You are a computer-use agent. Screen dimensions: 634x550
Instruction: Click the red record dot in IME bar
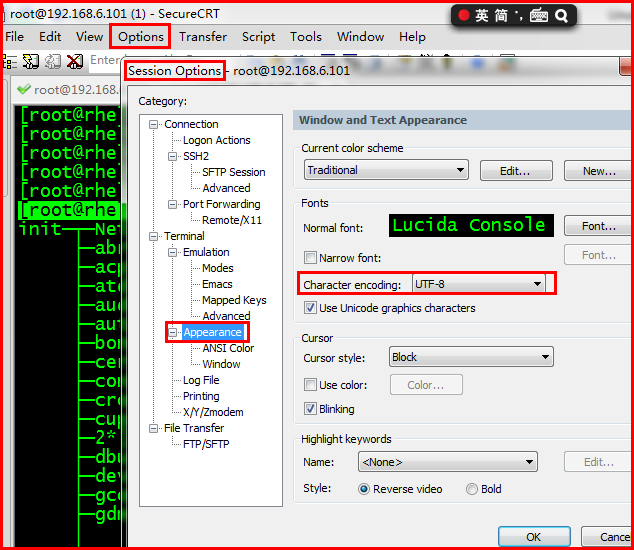464,15
